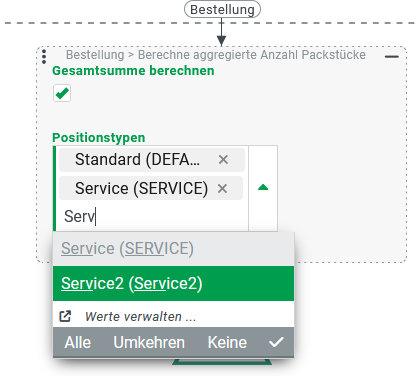Open the external link icon beside Werte verwalten
The width and height of the screenshot is (420, 376).
coord(65,316)
